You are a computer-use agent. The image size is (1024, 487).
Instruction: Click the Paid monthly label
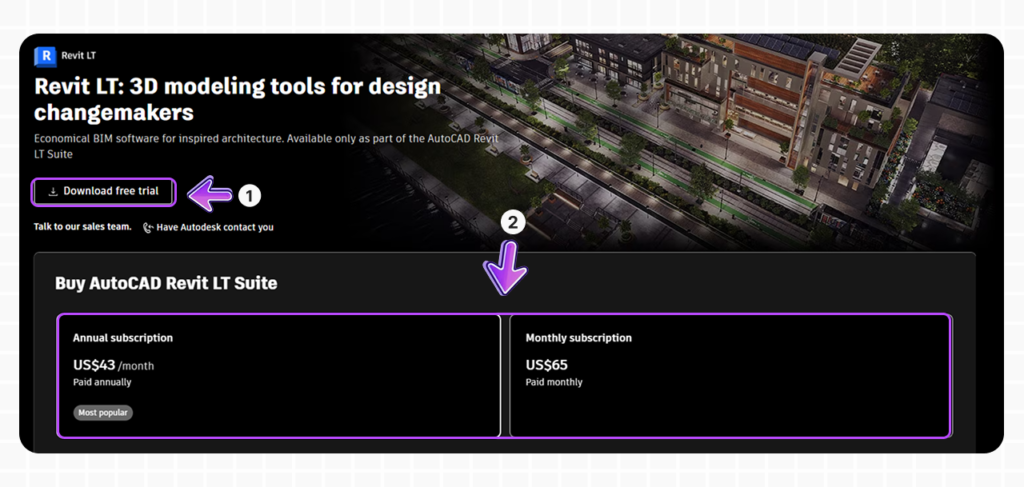554,382
